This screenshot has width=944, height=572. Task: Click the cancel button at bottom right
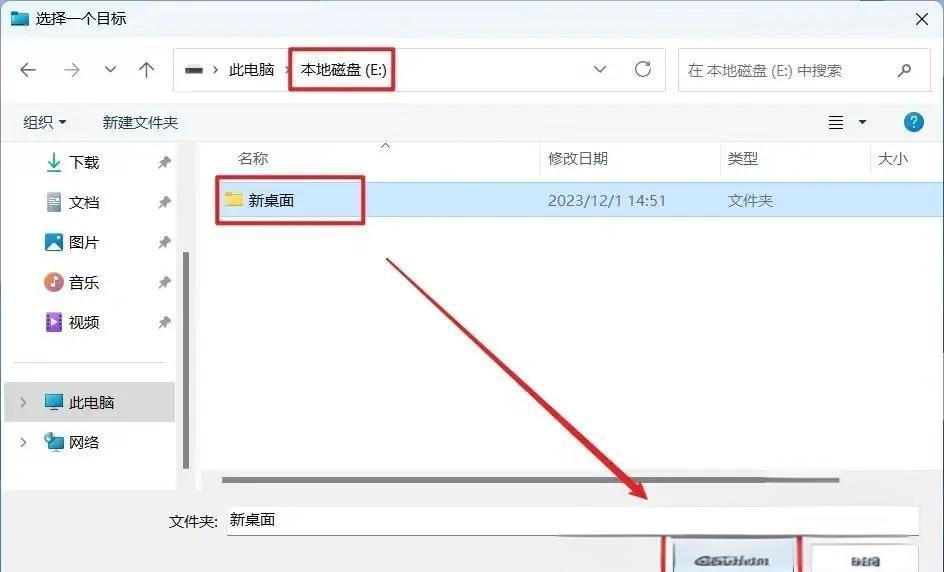[x=864, y=560]
